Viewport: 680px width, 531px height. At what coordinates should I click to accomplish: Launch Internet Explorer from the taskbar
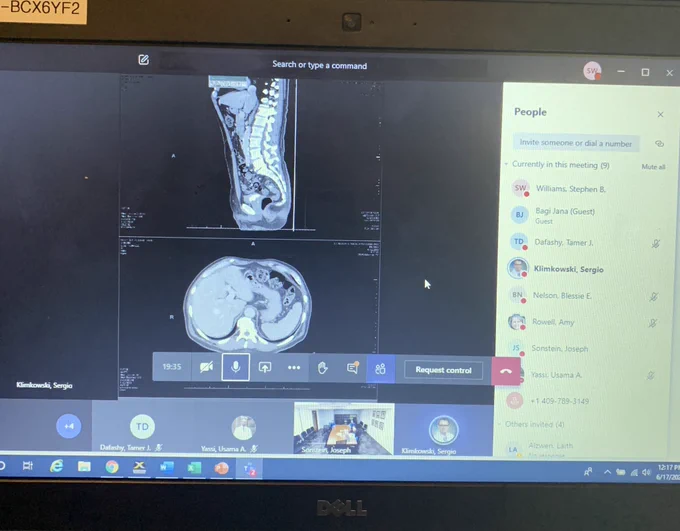coord(56,466)
